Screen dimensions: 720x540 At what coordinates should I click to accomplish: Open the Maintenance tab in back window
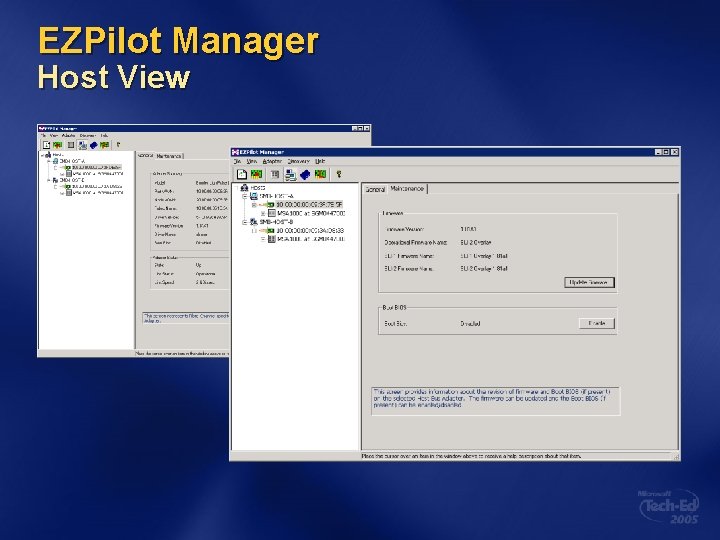tap(169, 156)
